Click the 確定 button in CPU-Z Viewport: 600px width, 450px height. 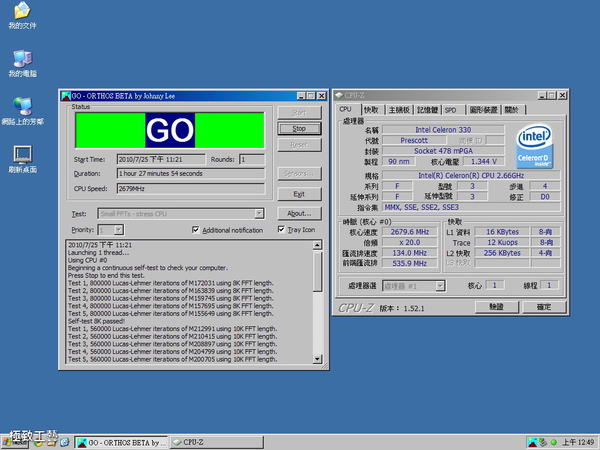544,307
